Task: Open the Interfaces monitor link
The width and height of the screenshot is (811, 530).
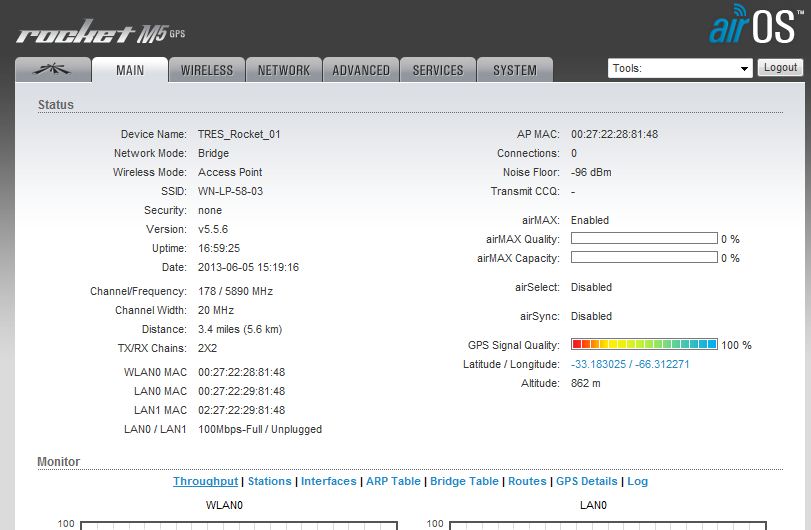Action: pyautogui.click(x=328, y=481)
